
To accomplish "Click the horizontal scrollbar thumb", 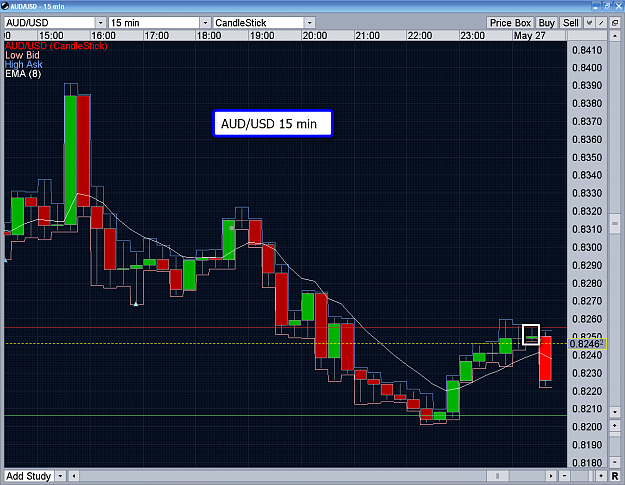I will tap(497, 476).
